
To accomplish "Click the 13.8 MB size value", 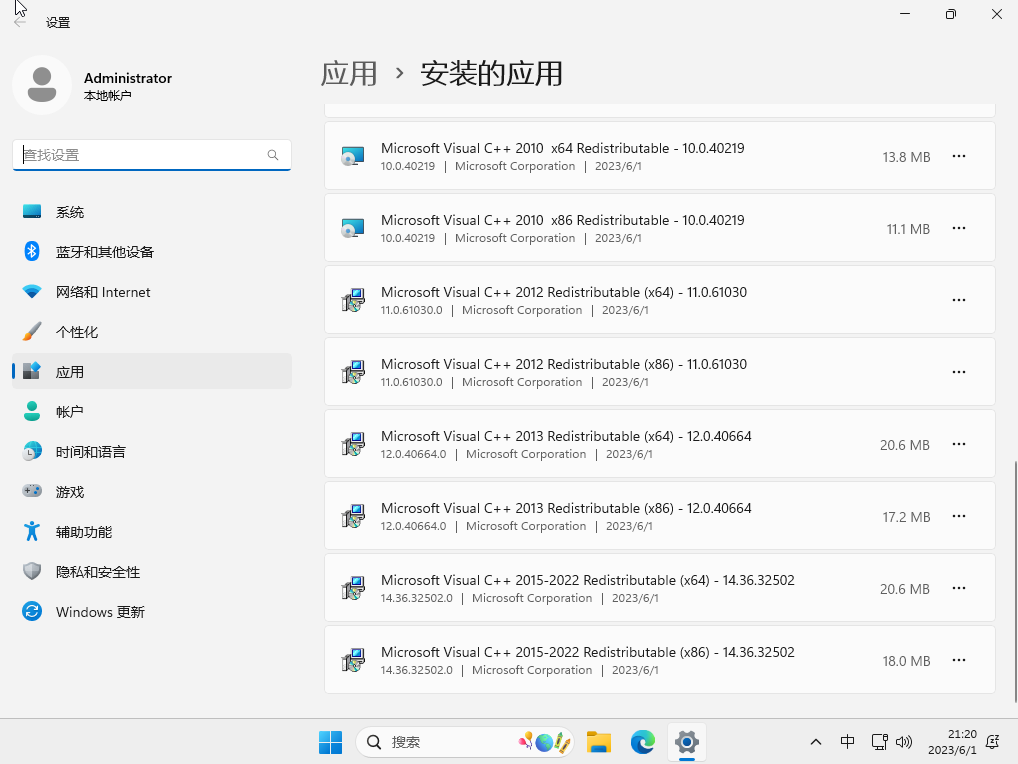I will [x=906, y=157].
